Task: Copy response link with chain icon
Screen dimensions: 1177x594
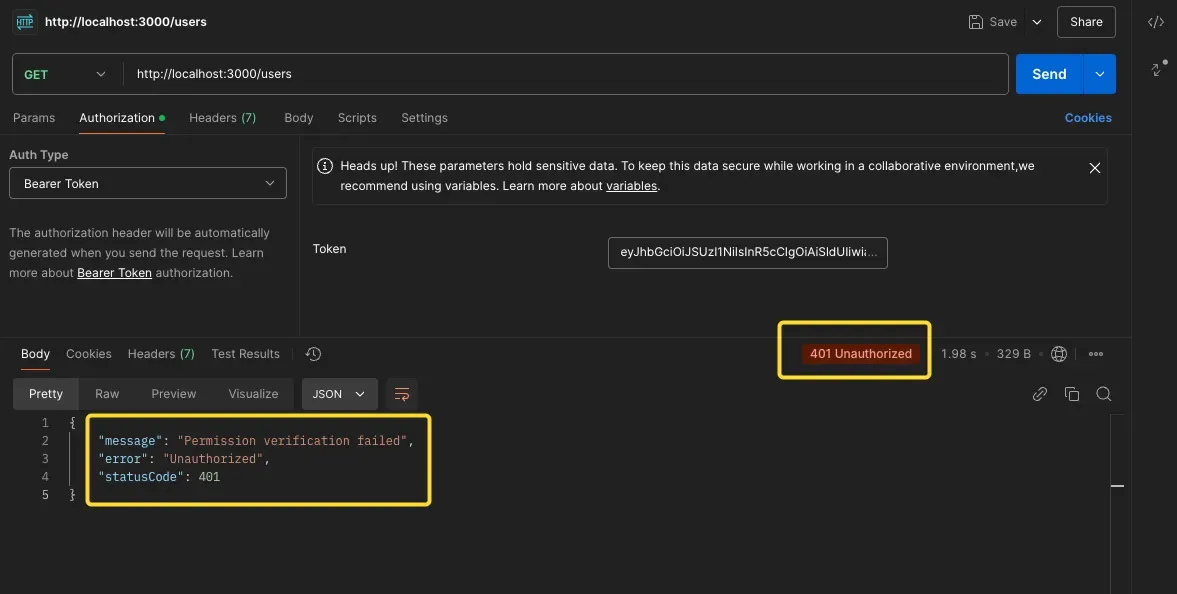Action: point(1040,394)
